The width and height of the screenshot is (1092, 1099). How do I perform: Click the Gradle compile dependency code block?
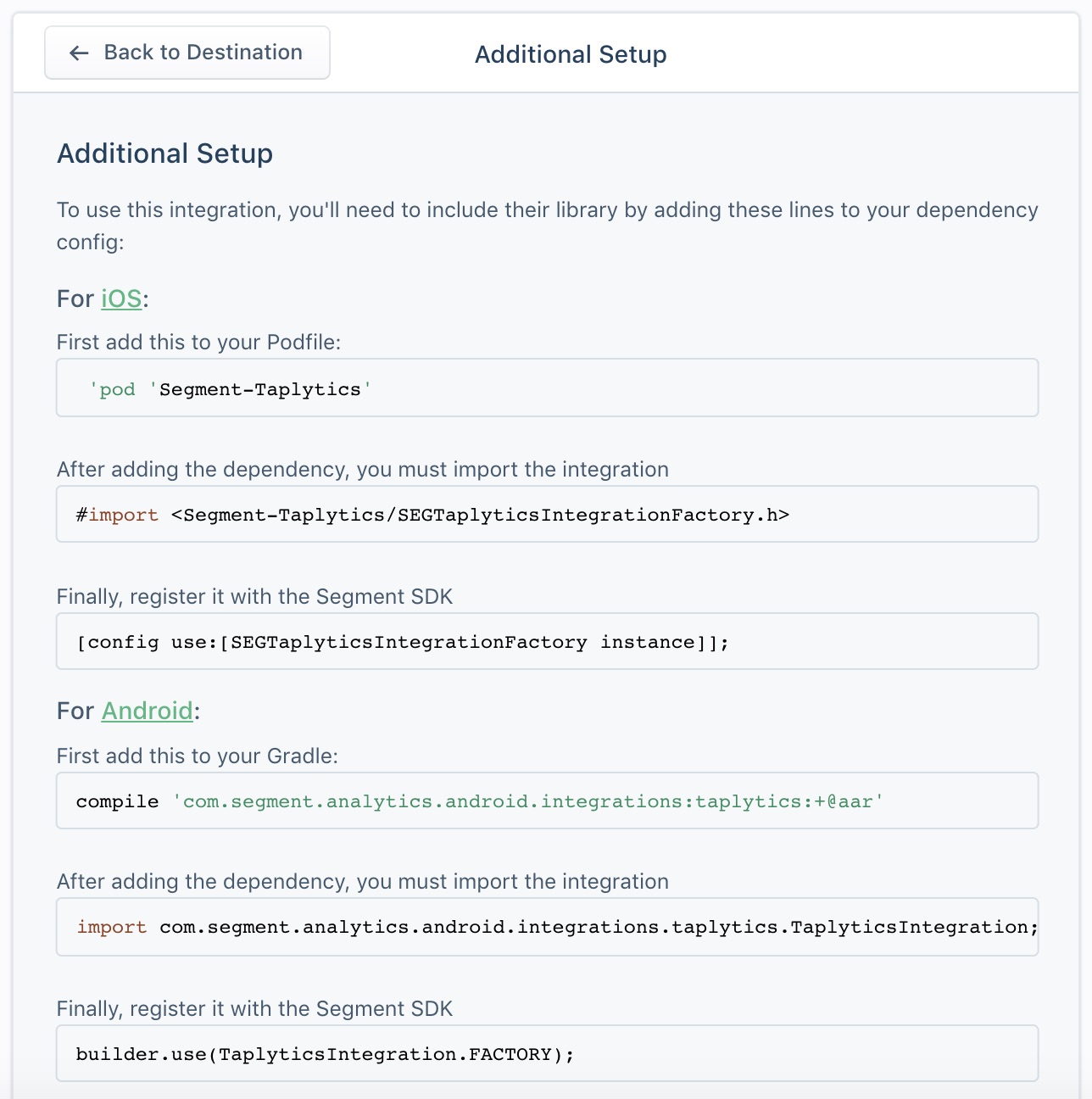tap(547, 801)
